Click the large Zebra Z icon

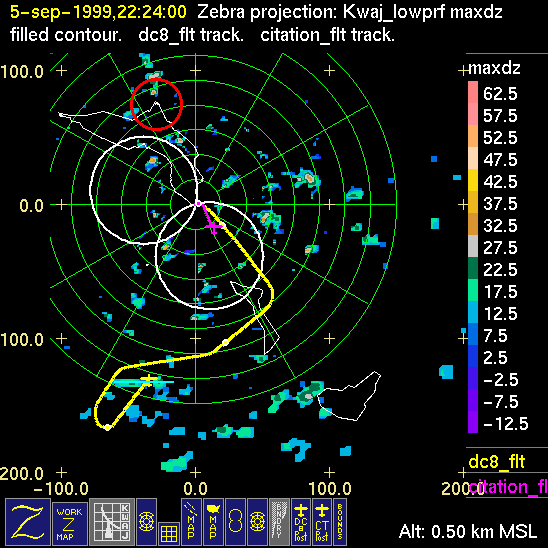pos(28,522)
